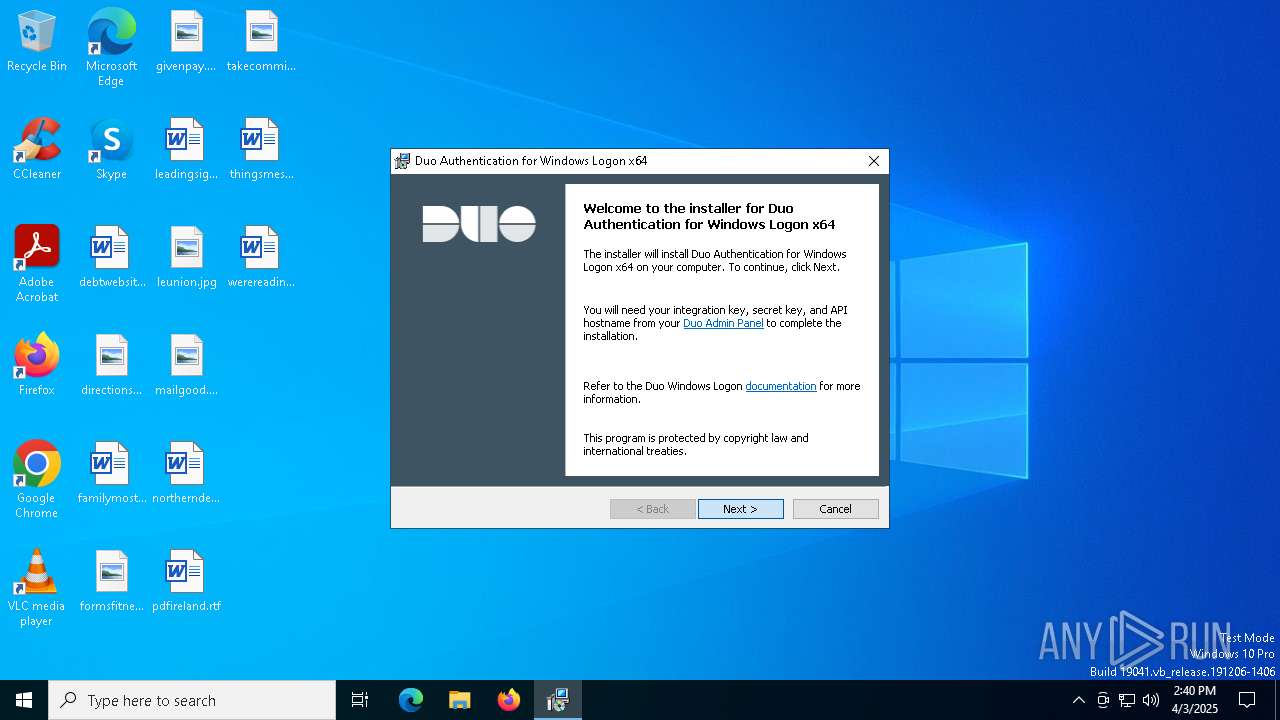Open the Duo documentation link
The image size is (1280, 720).
point(781,386)
